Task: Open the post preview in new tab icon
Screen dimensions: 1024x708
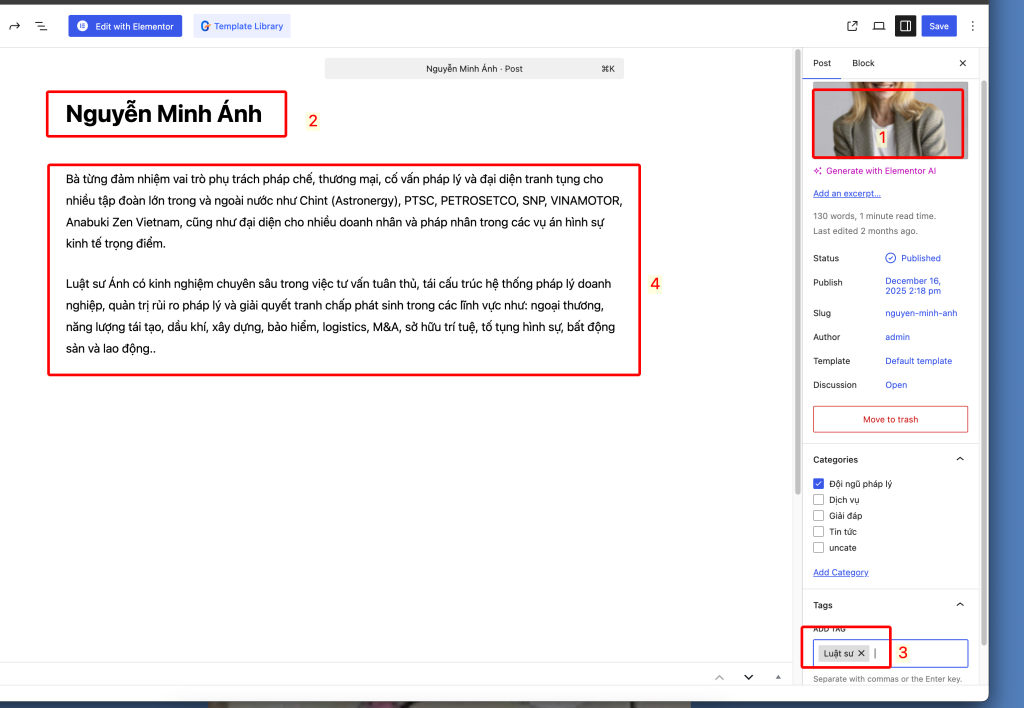Action: [852, 26]
